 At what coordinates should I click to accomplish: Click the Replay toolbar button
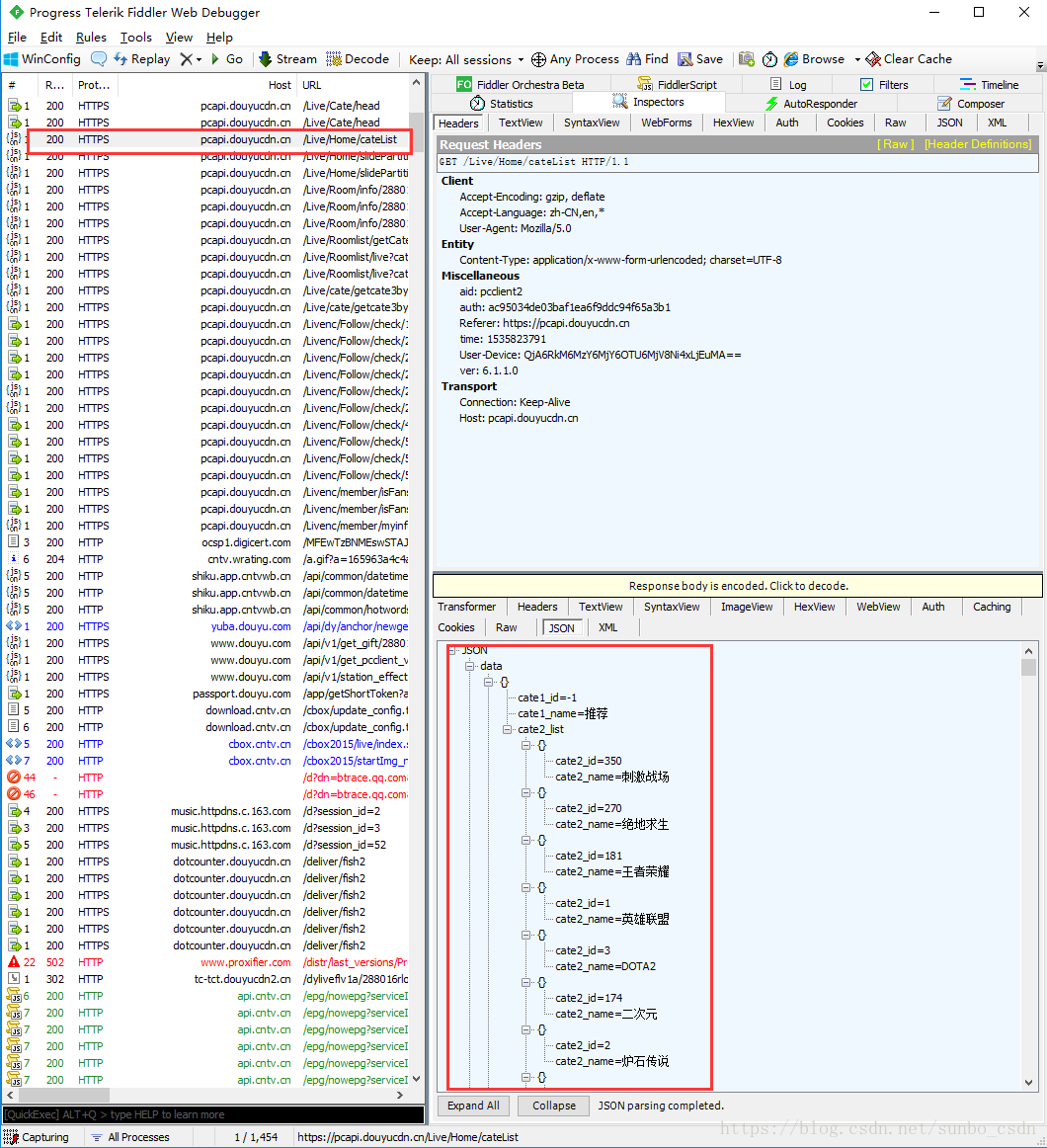tap(142, 59)
